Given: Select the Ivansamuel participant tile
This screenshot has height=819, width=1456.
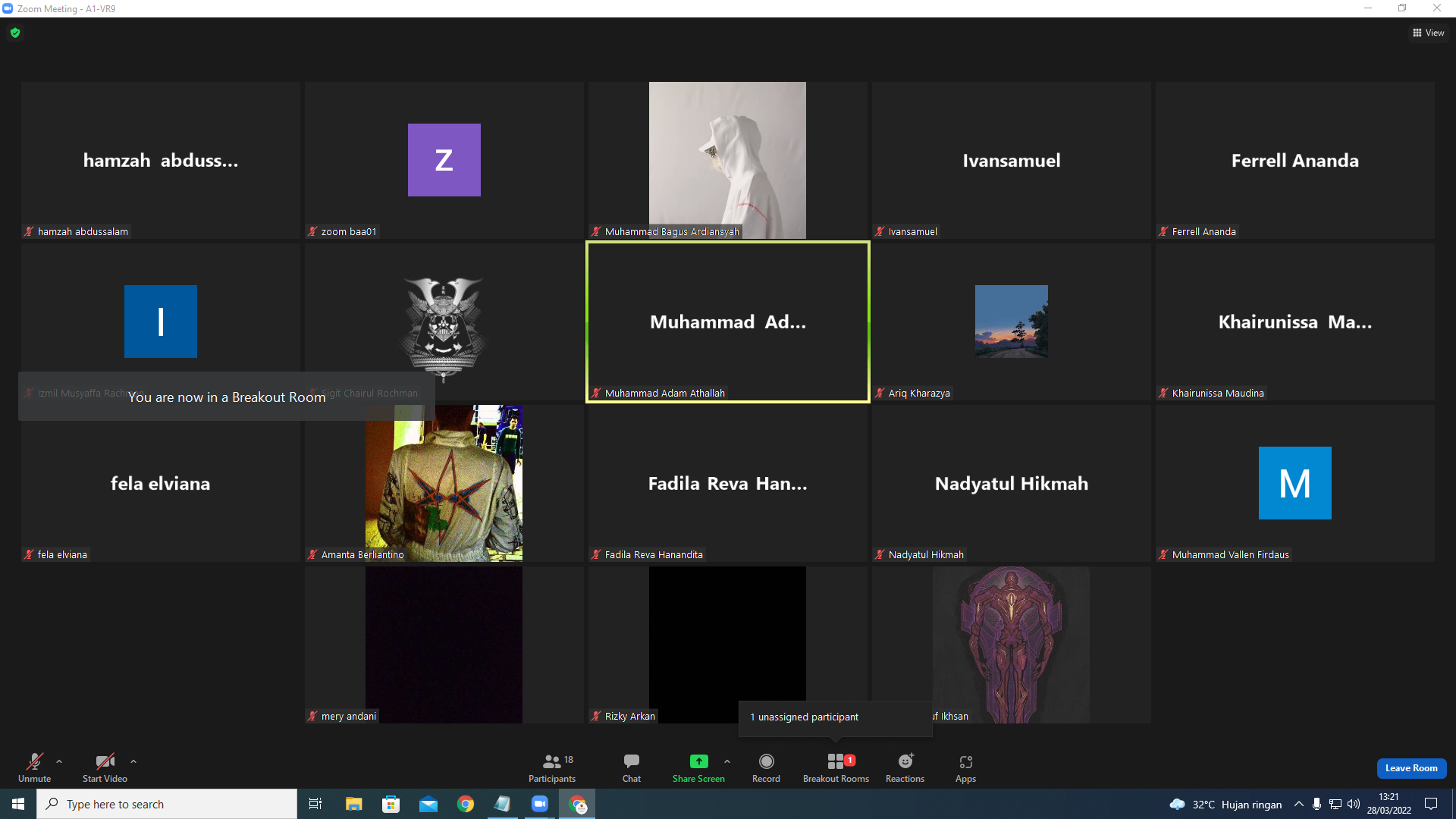Looking at the screenshot, I should [1012, 160].
